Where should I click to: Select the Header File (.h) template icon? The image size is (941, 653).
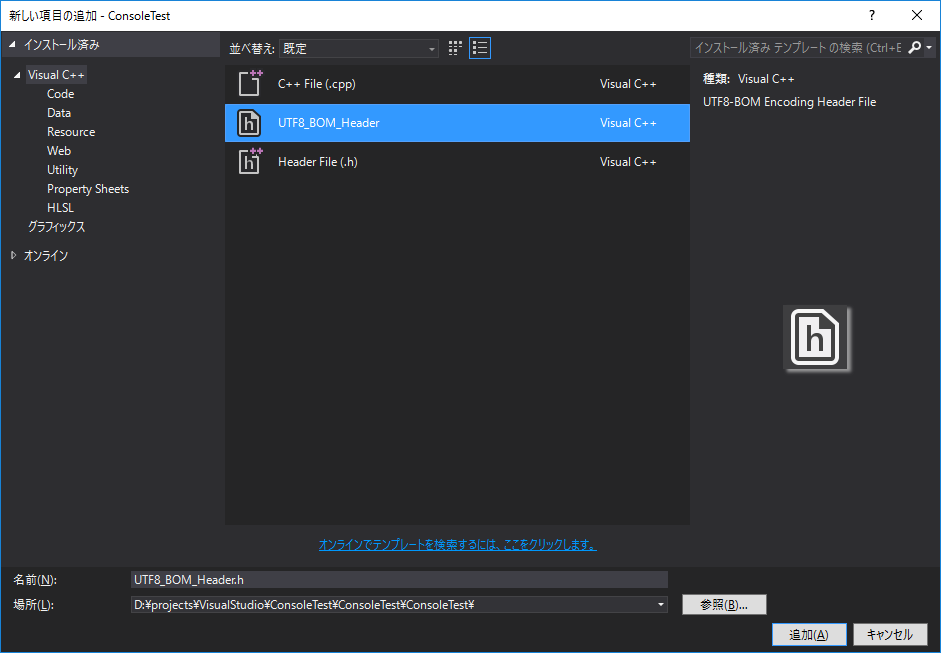(249, 161)
